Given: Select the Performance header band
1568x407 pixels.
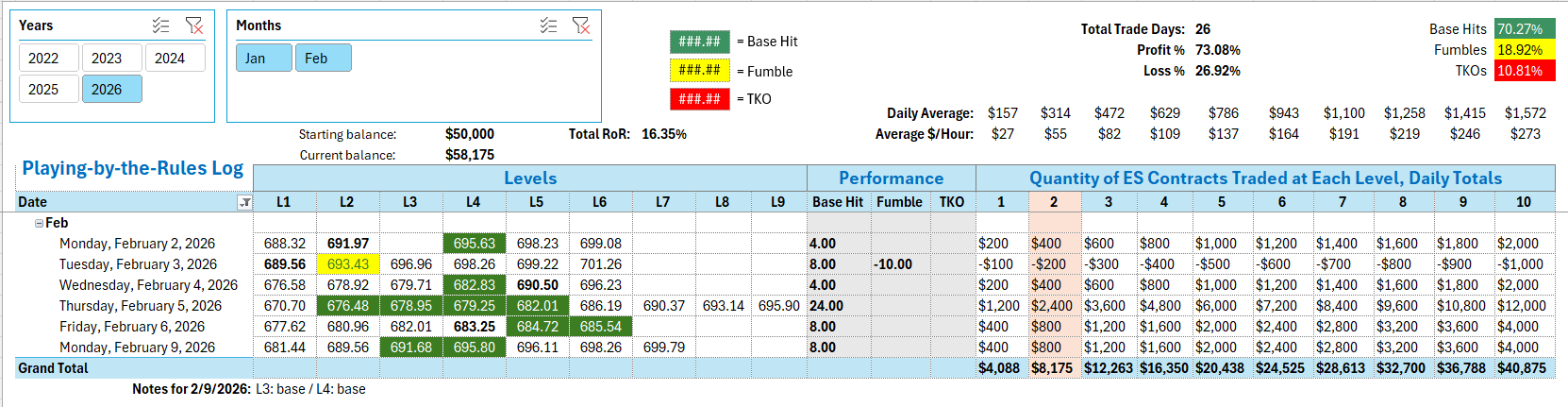Looking at the screenshot, I should [x=891, y=178].
